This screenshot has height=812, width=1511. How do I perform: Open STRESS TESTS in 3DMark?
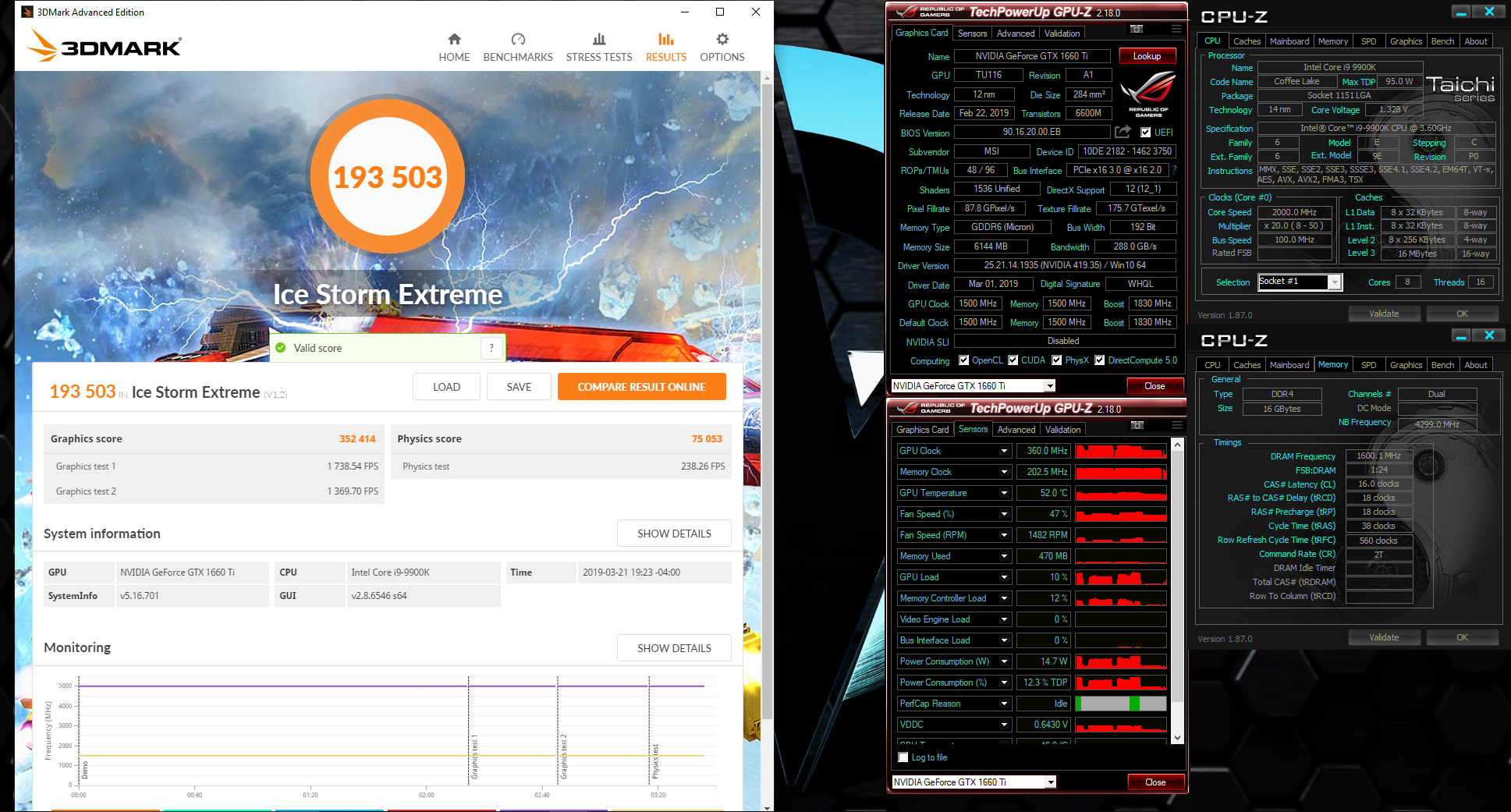click(599, 48)
